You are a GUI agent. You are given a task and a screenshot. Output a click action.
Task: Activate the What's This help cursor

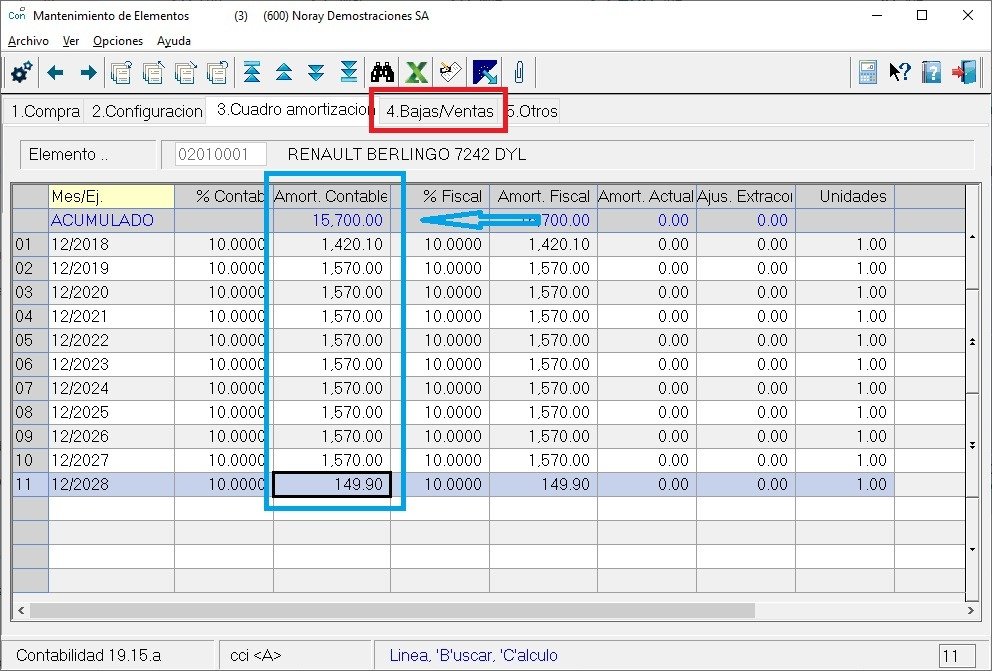coord(900,73)
